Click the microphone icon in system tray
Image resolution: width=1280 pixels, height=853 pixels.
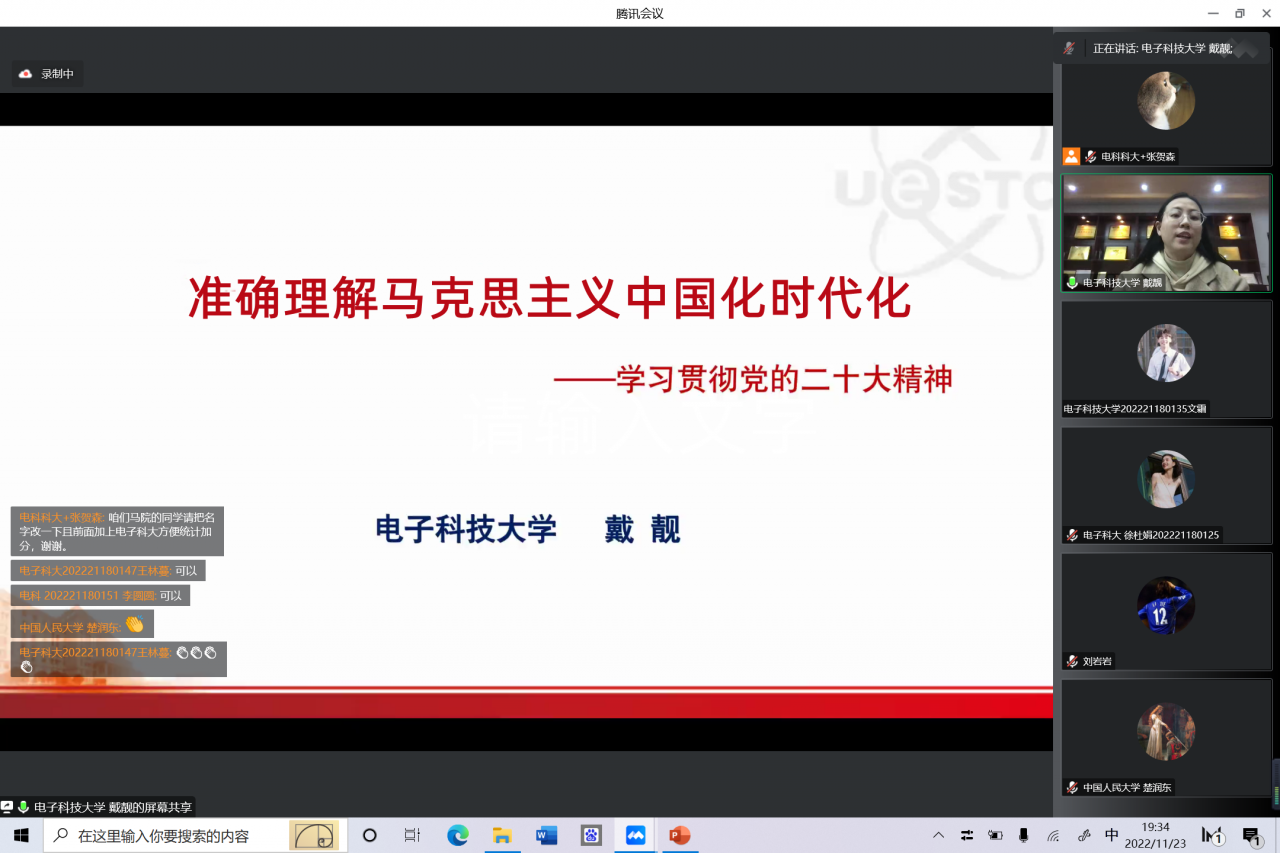click(x=1023, y=835)
